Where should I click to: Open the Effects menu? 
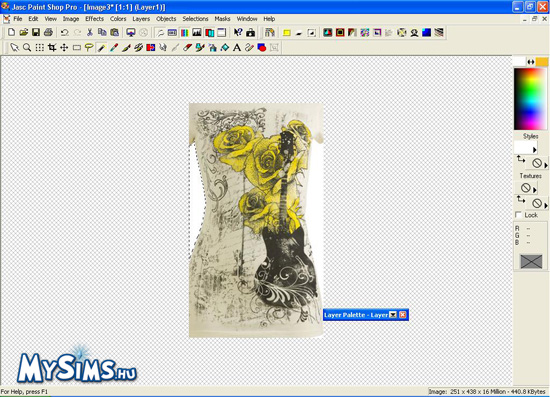pyautogui.click(x=94, y=19)
